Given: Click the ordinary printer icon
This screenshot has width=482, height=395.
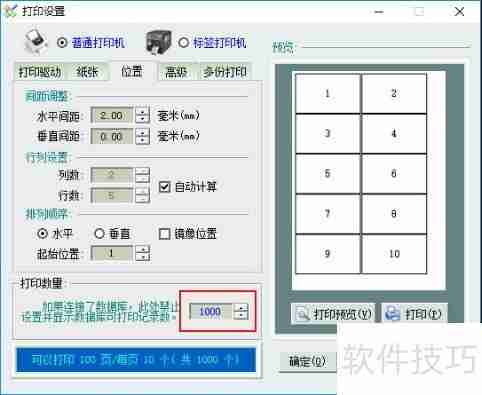Looking at the screenshot, I should coord(35,41).
